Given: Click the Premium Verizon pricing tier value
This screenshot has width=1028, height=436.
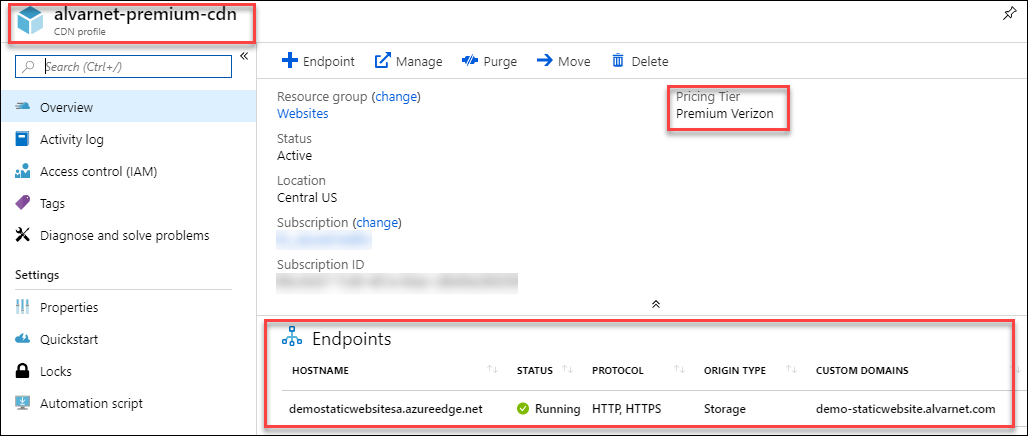Looking at the screenshot, I should pyautogui.click(x=724, y=113).
